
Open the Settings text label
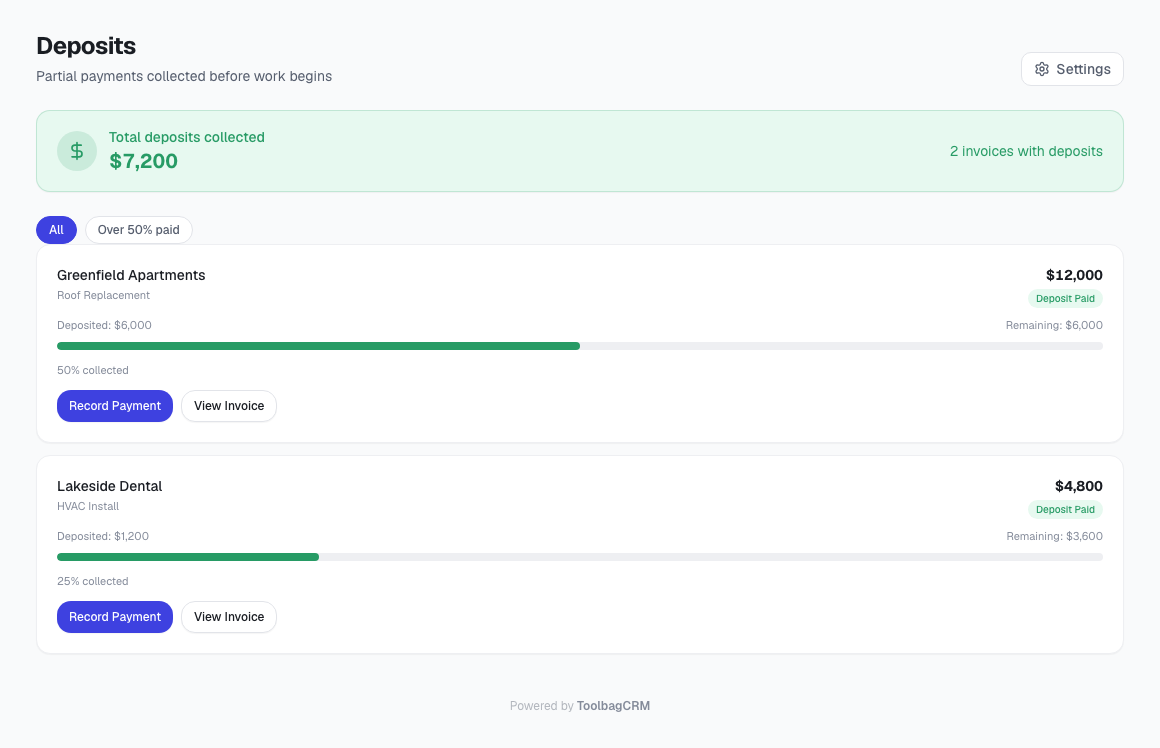tap(1083, 69)
